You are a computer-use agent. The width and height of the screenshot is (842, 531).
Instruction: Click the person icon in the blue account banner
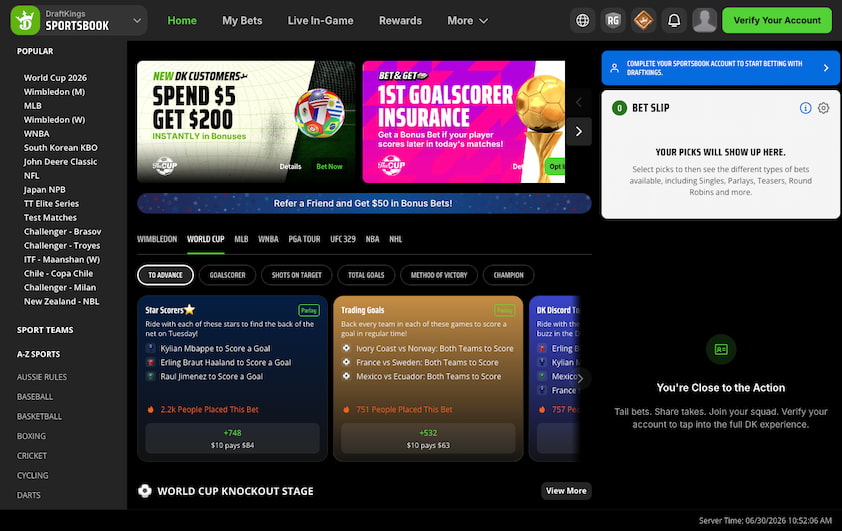(614, 68)
